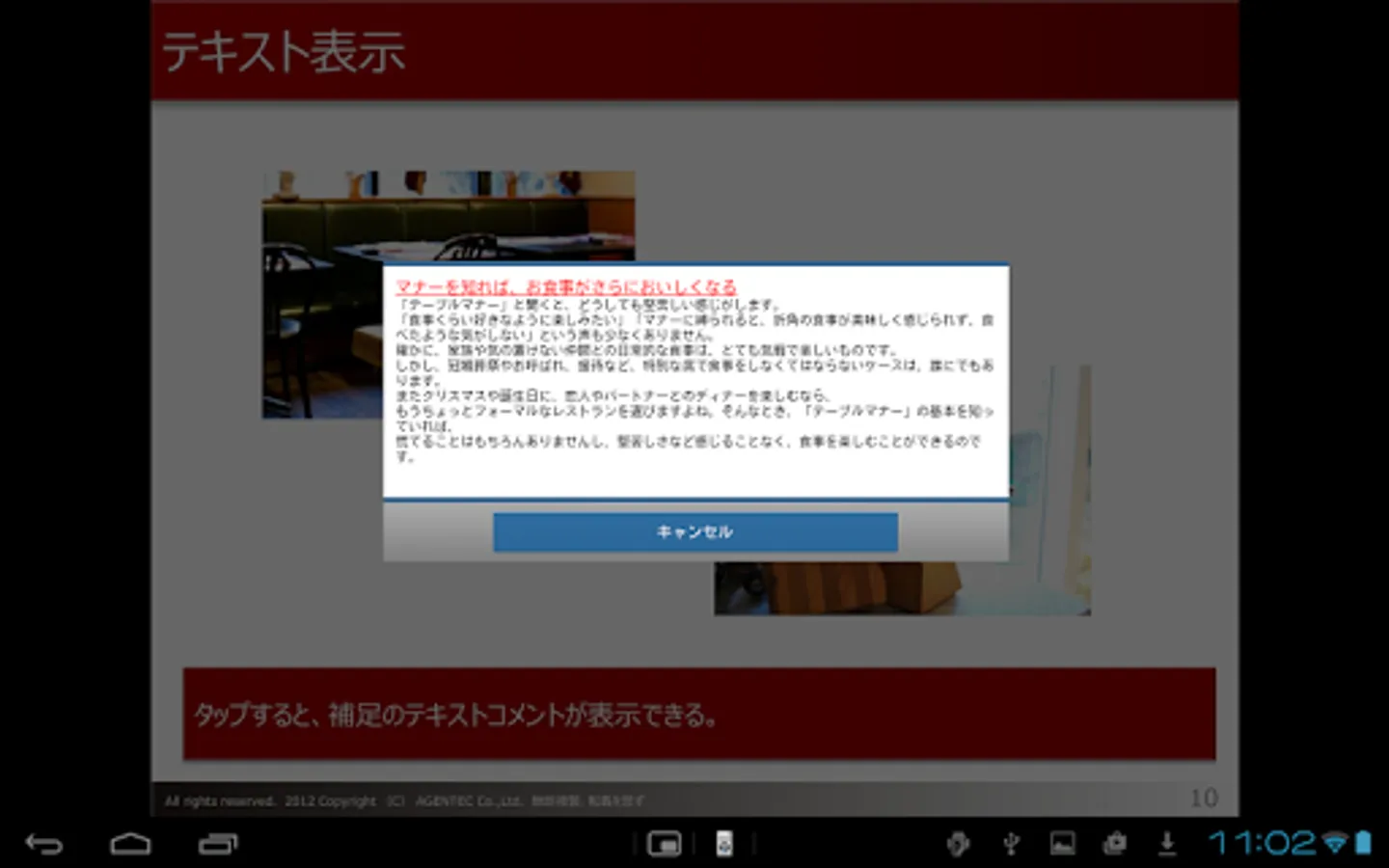Image resolution: width=1389 pixels, height=868 pixels.
Task: Tap the Wi-Fi signal icon
Action: [1335, 844]
